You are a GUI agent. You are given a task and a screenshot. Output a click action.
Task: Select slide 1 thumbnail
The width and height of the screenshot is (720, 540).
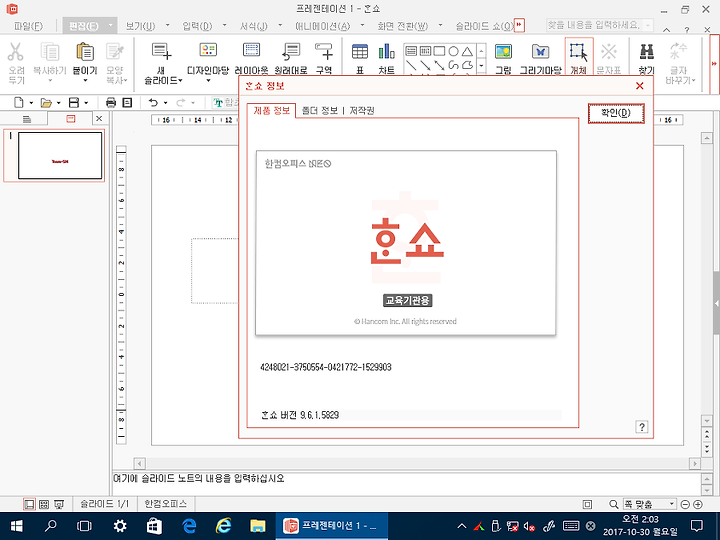coord(60,156)
